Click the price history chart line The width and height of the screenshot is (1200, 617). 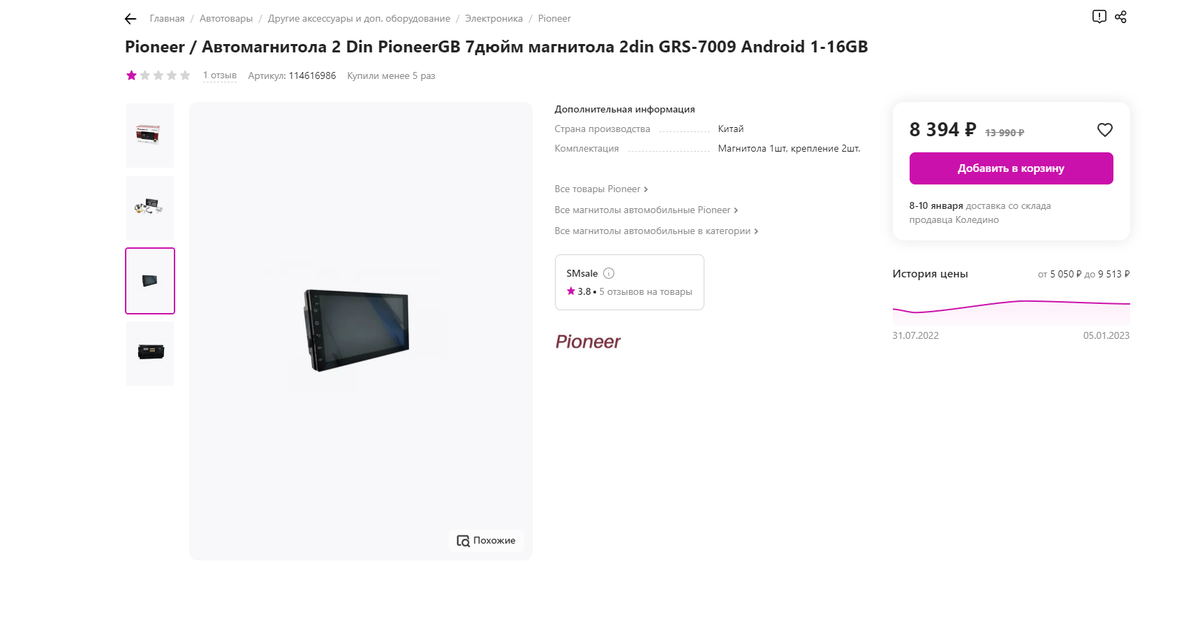(x=1011, y=305)
